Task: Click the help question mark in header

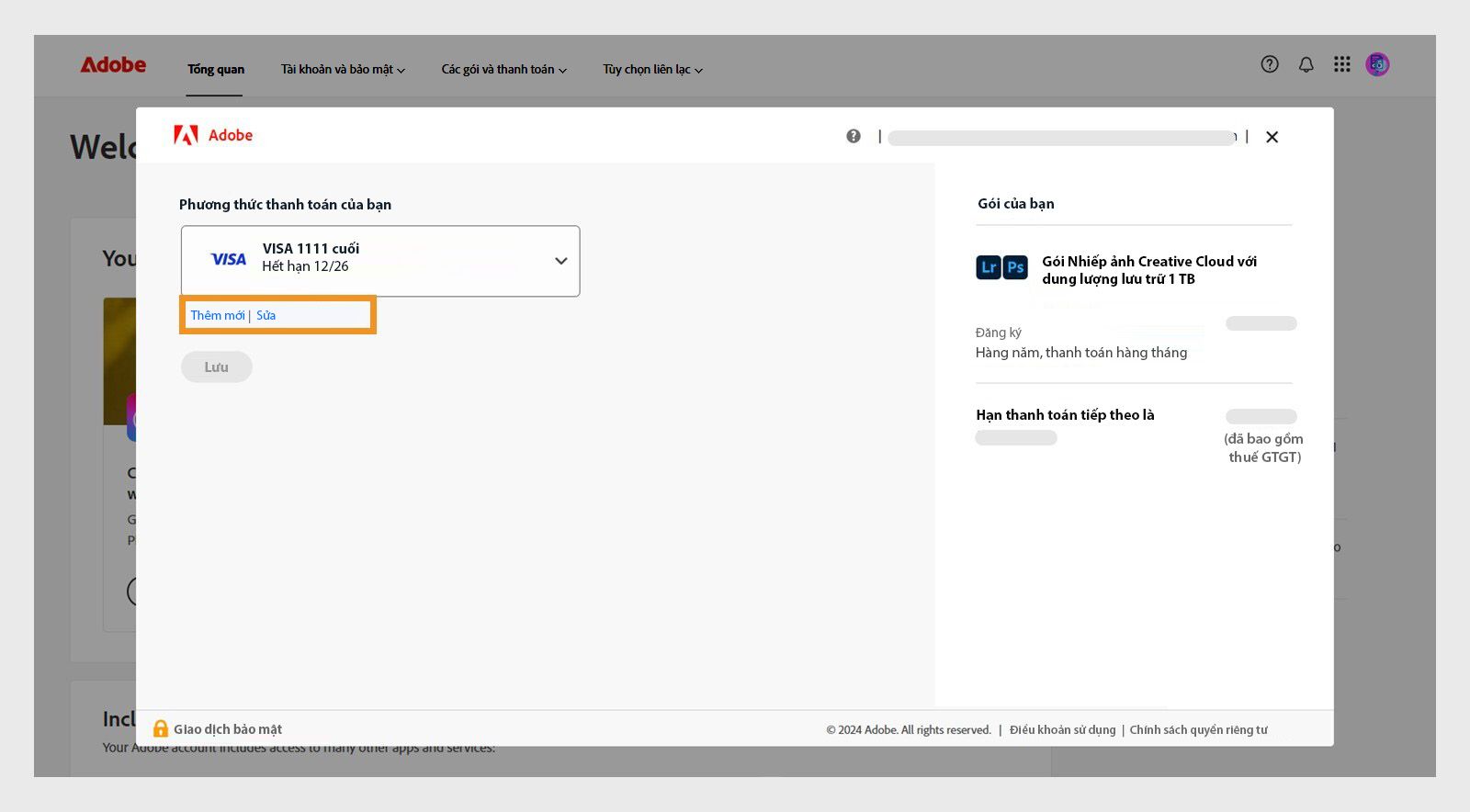Action: coord(1270,64)
